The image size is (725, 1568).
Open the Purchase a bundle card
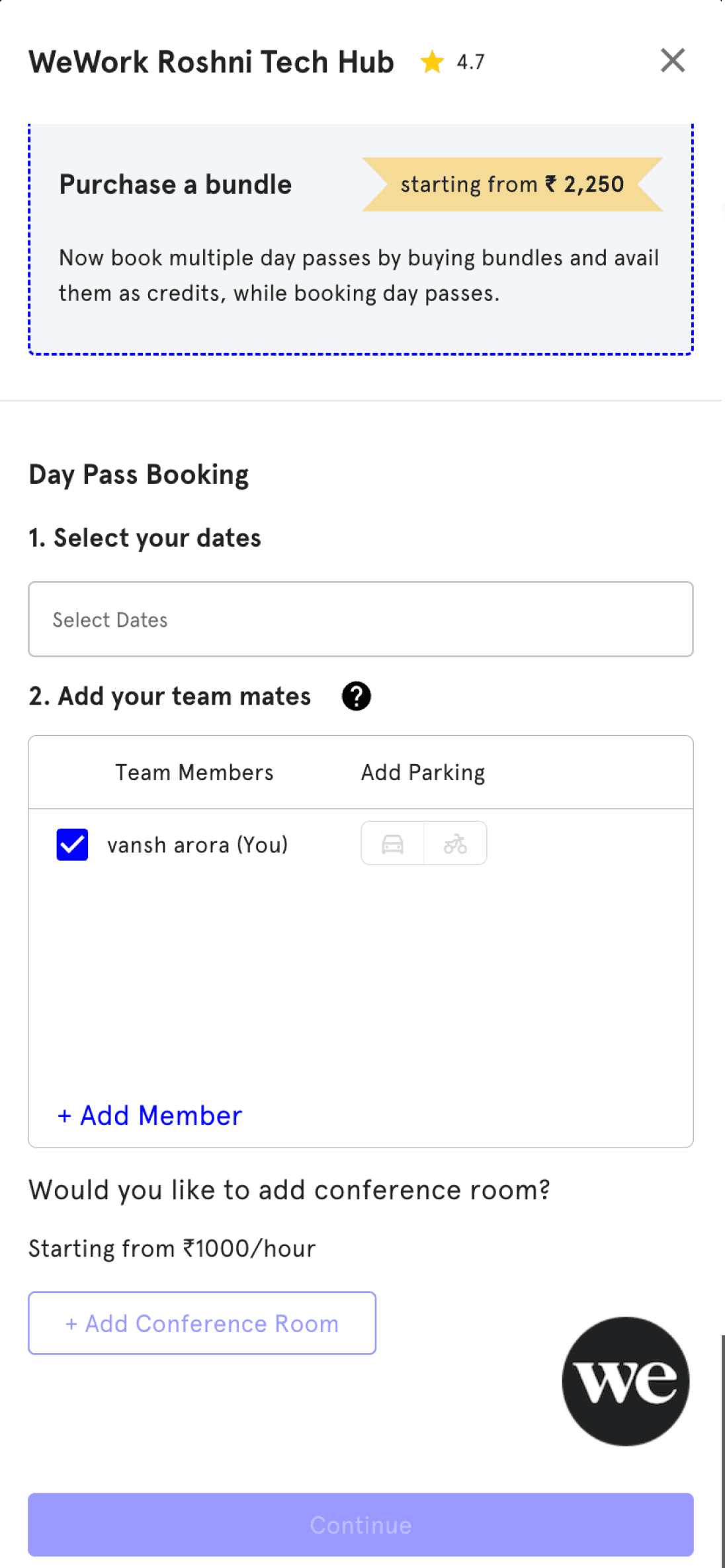[361, 239]
